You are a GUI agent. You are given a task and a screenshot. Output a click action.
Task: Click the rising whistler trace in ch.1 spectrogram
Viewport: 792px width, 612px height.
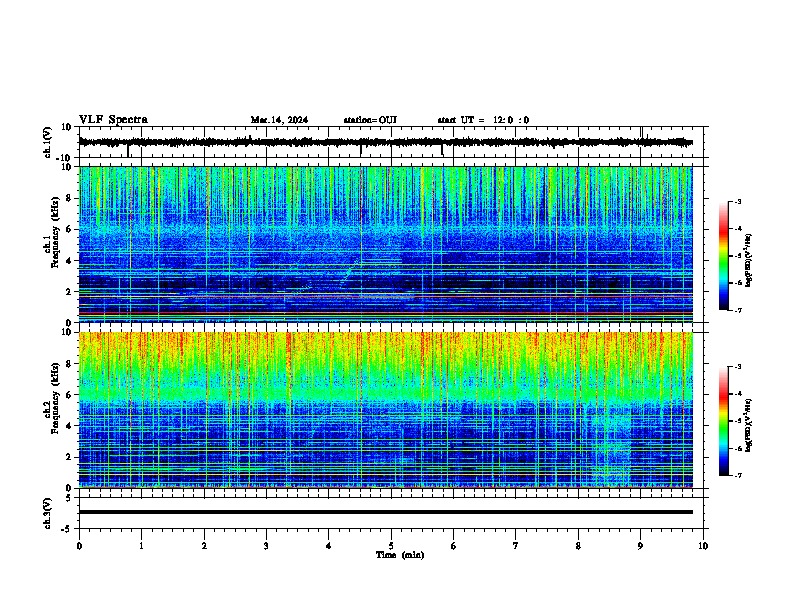click(x=350, y=273)
